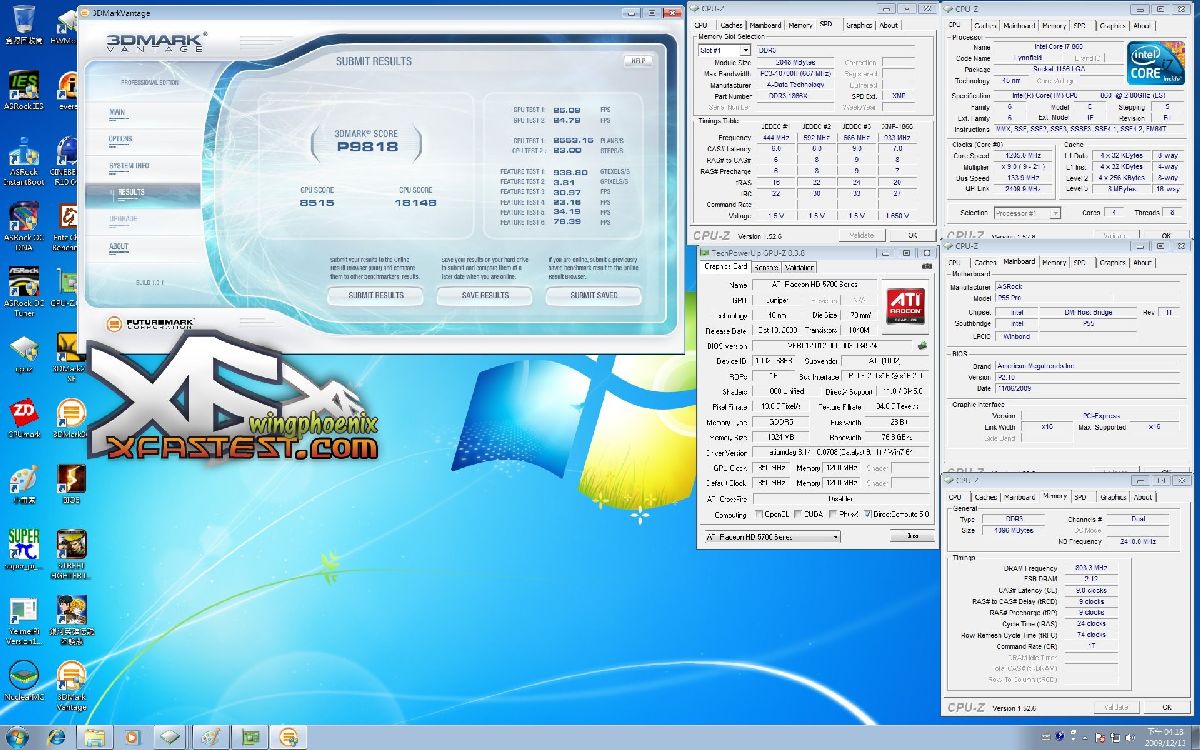Click HELP button in 3DMark Vantage
Screen dimensions: 1200x750
(637, 61)
